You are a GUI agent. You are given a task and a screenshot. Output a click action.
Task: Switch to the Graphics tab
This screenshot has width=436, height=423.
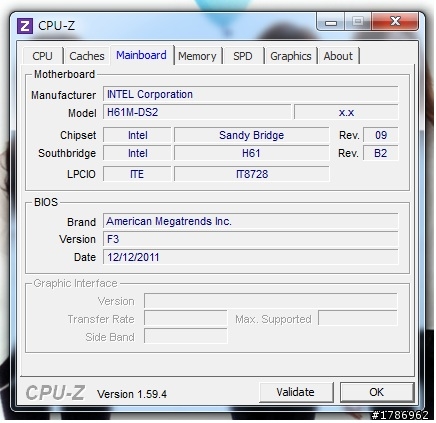point(291,56)
